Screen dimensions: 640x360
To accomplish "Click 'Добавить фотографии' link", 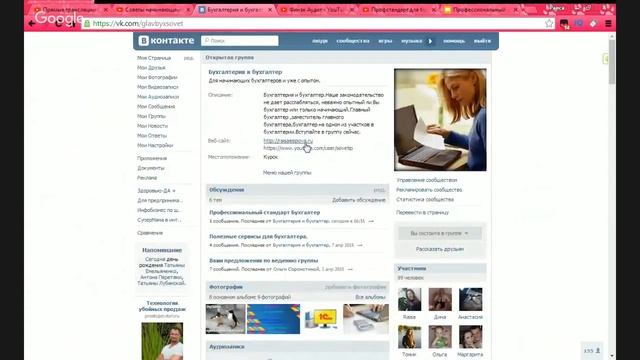I will pos(355,287).
